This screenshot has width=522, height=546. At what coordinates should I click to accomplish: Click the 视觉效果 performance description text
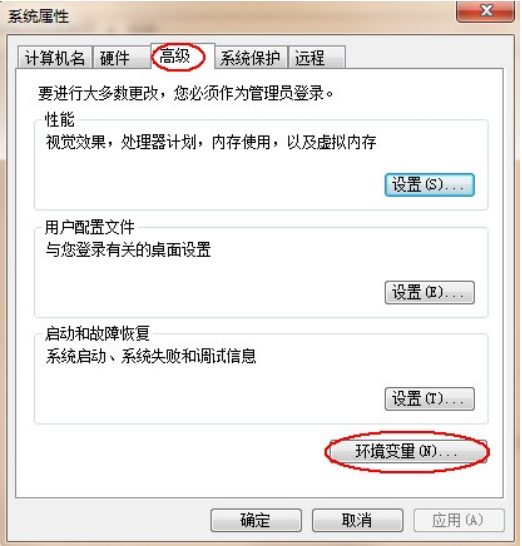[x=211, y=142]
